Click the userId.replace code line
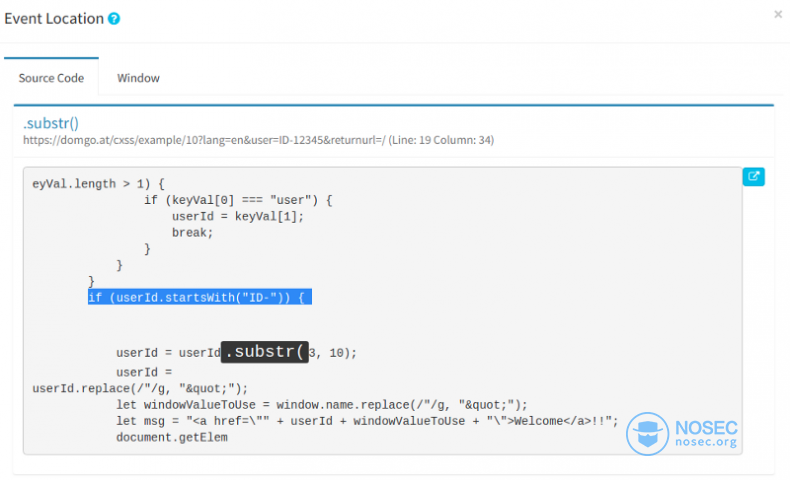790x480 pixels. 140,389
